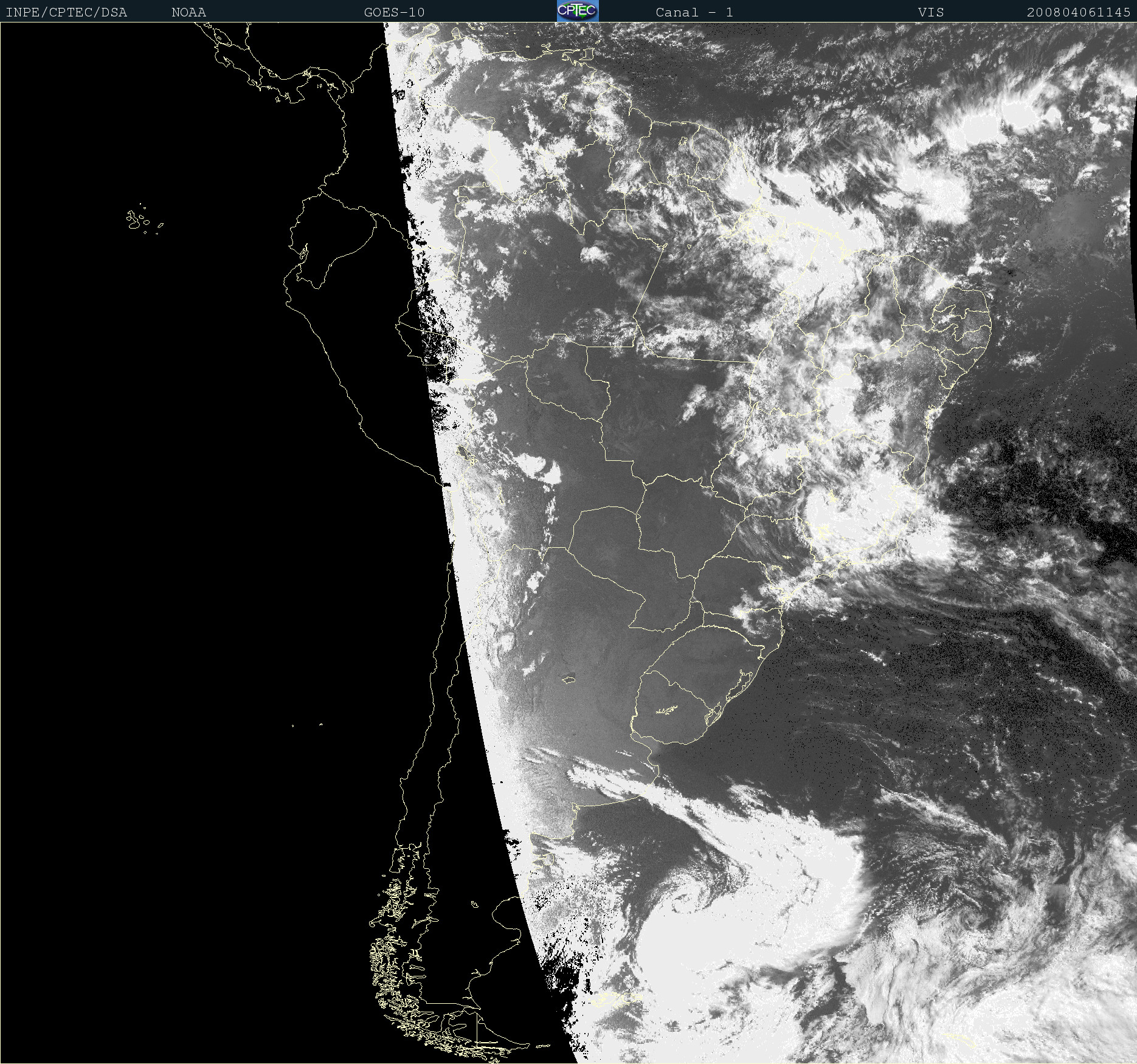Click the VIS channel label
The image size is (1137, 1064).
point(931,13)
